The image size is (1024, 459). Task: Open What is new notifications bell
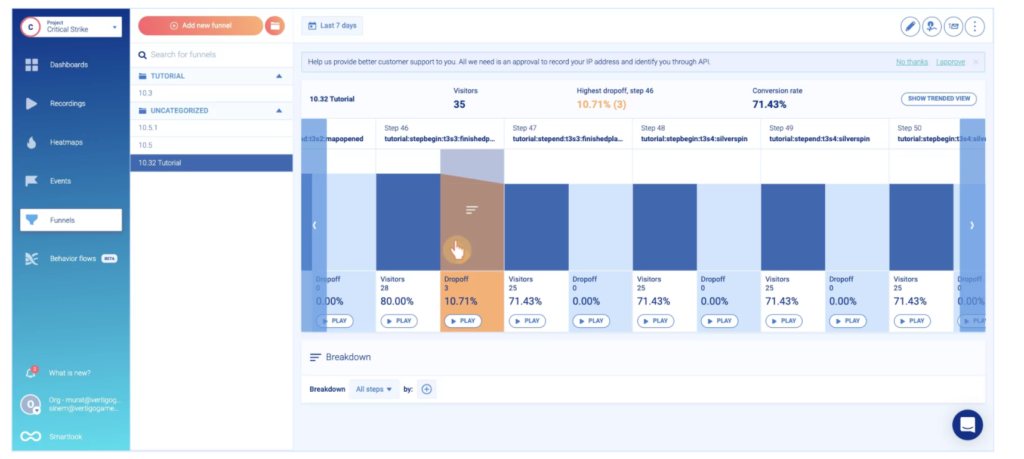point(31,373)
